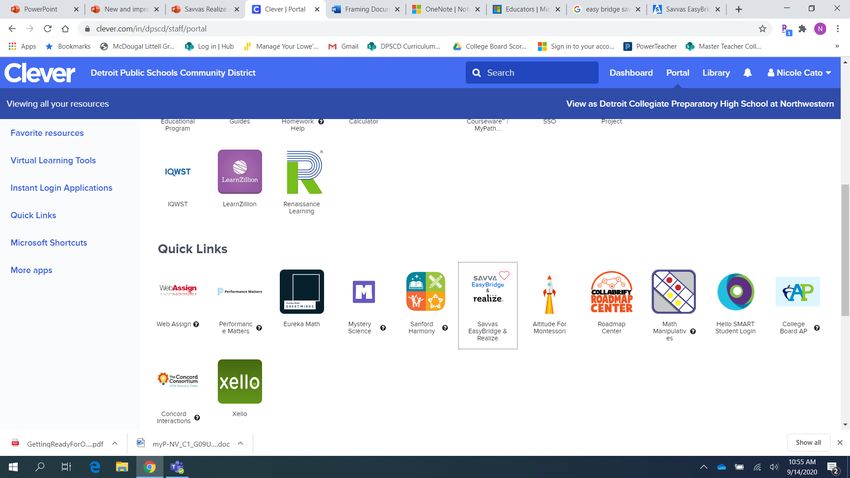Launch Sanford Harmony app

point(426,292)
